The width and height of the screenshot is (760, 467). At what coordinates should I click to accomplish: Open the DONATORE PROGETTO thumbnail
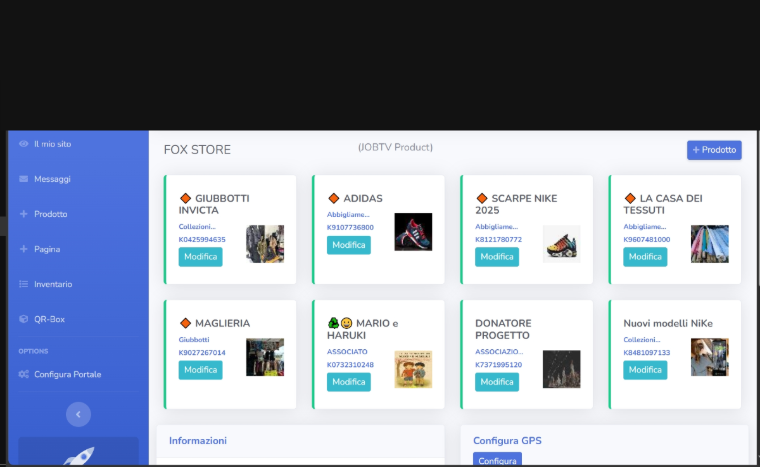point(561,369)
